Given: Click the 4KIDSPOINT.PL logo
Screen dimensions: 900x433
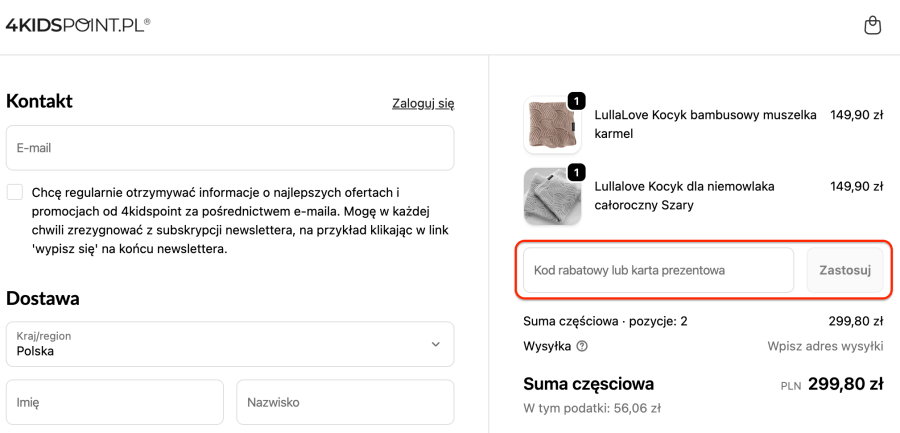Looking at the screenshot, I should click(78, 25).
